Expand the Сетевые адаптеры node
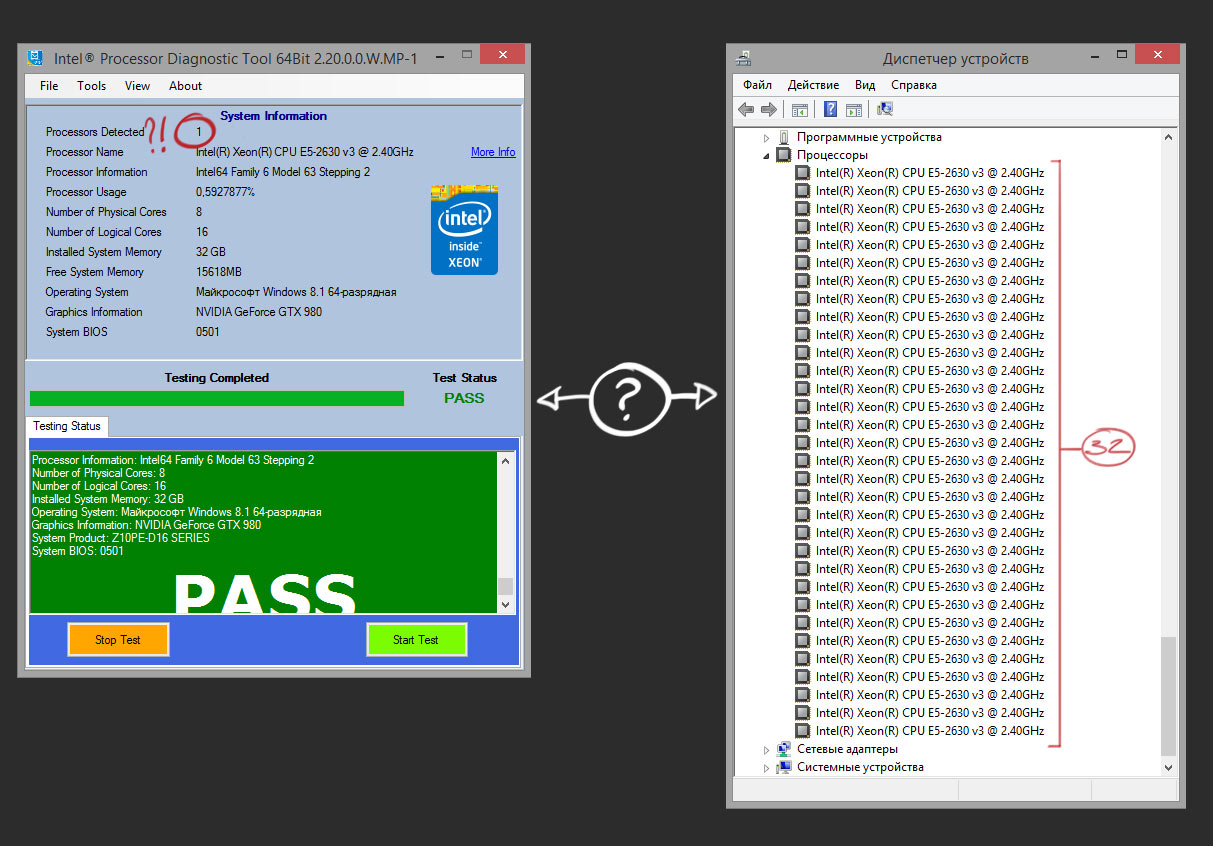This screenshot has width=1213, height=846. (x=767, y=749)
